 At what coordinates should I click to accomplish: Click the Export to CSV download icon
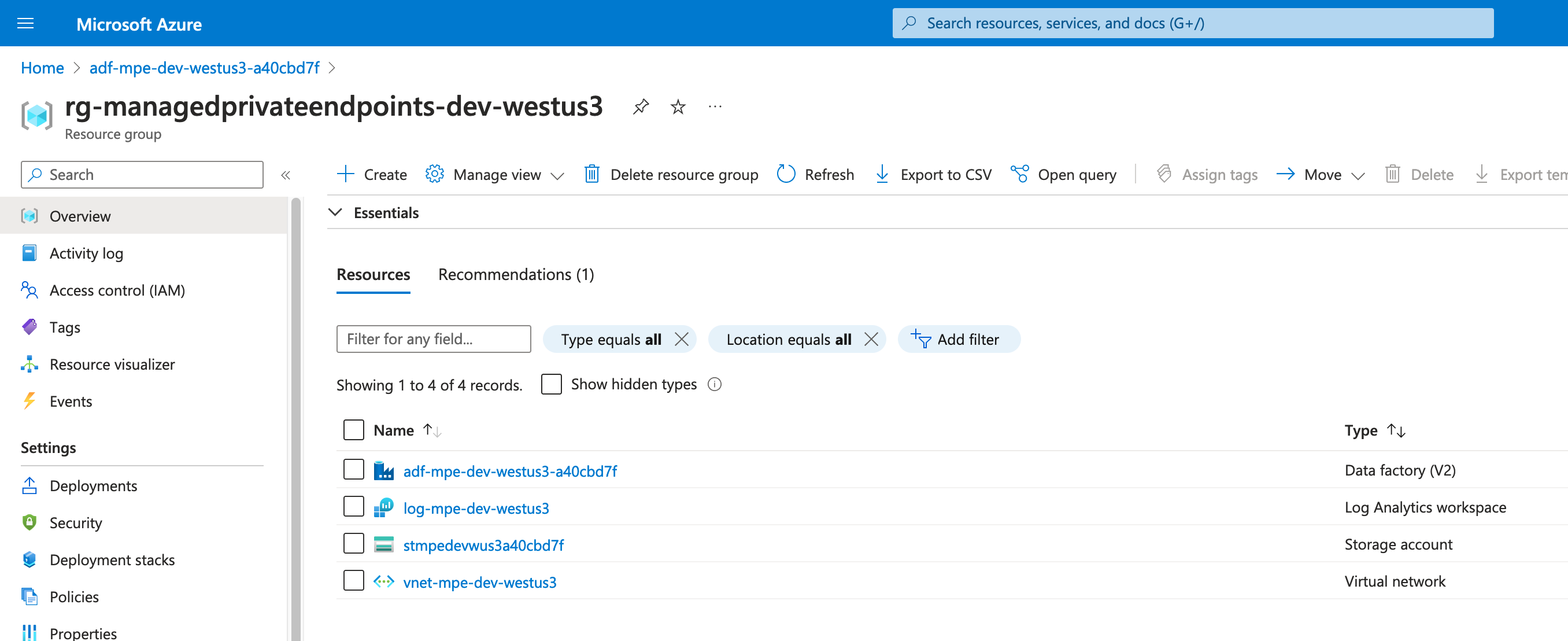click(882, 174)
